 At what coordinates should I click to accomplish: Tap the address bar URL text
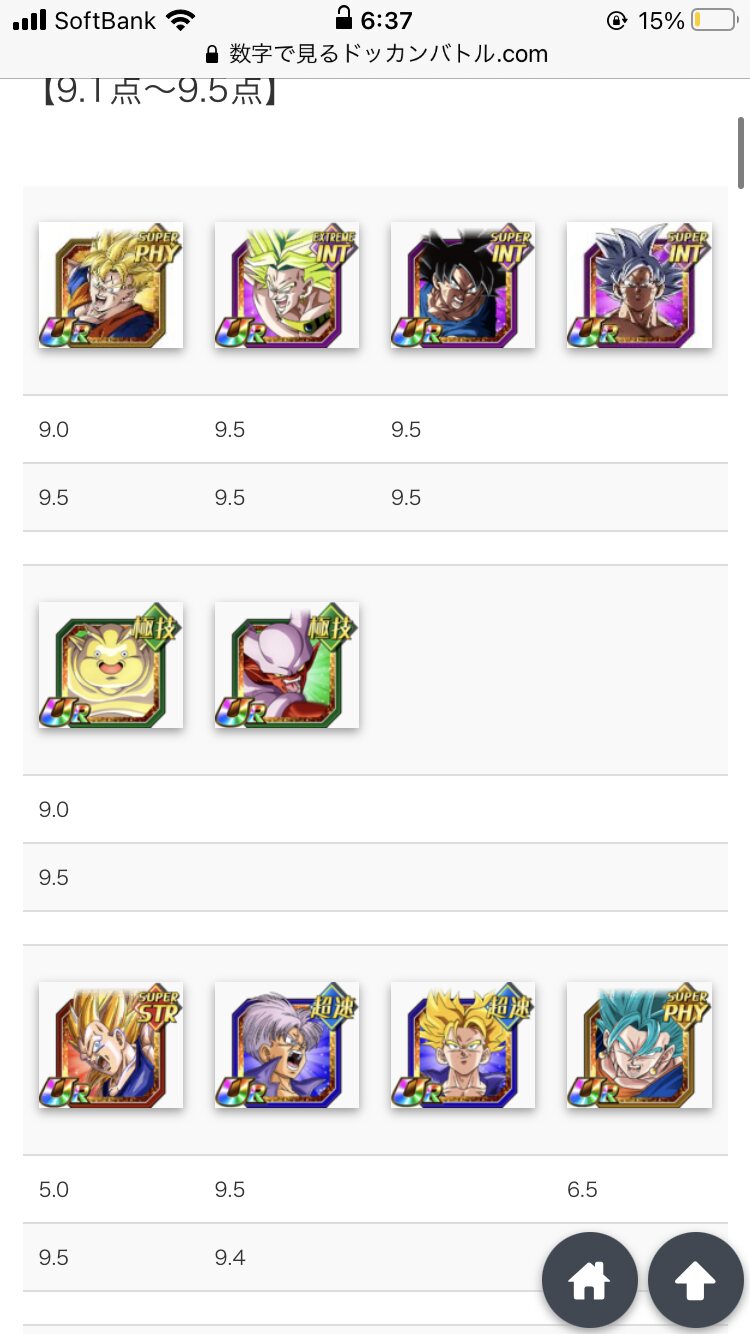[388, 54]
